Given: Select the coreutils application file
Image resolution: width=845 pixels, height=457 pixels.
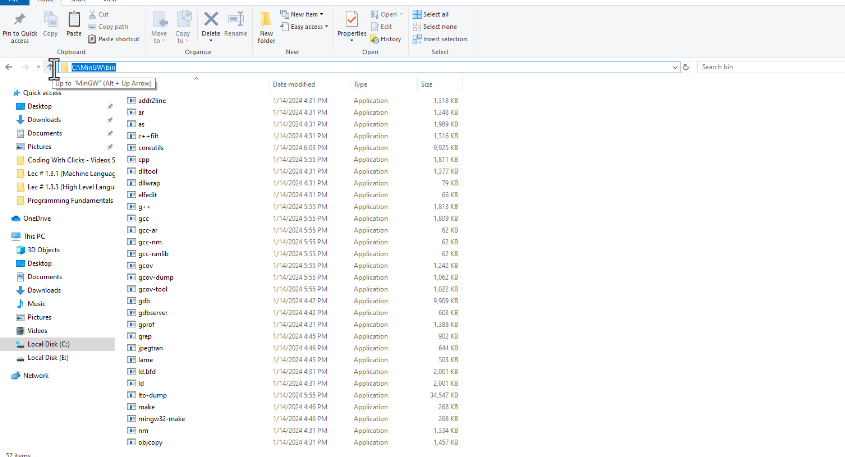Looking at the screenshot, I should point(151,148).
